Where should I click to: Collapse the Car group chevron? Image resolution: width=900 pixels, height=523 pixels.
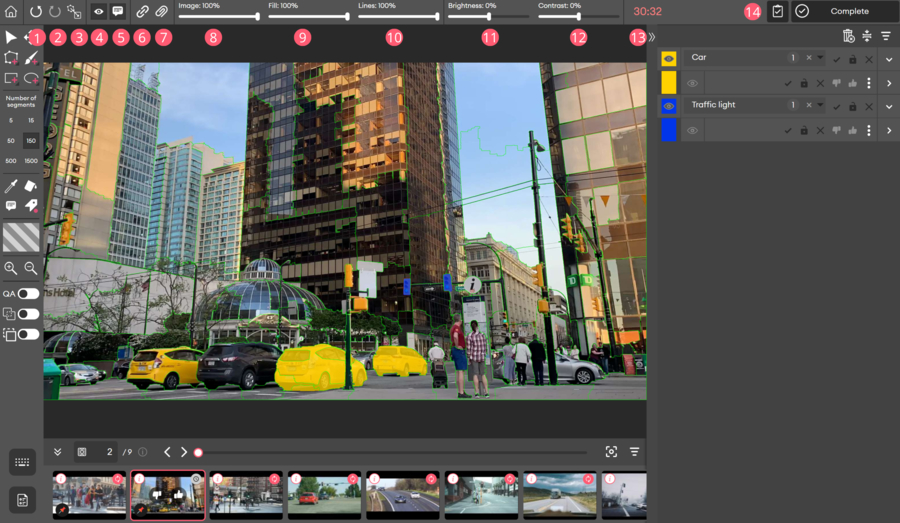pyautogui.click(x=889, y=59)
